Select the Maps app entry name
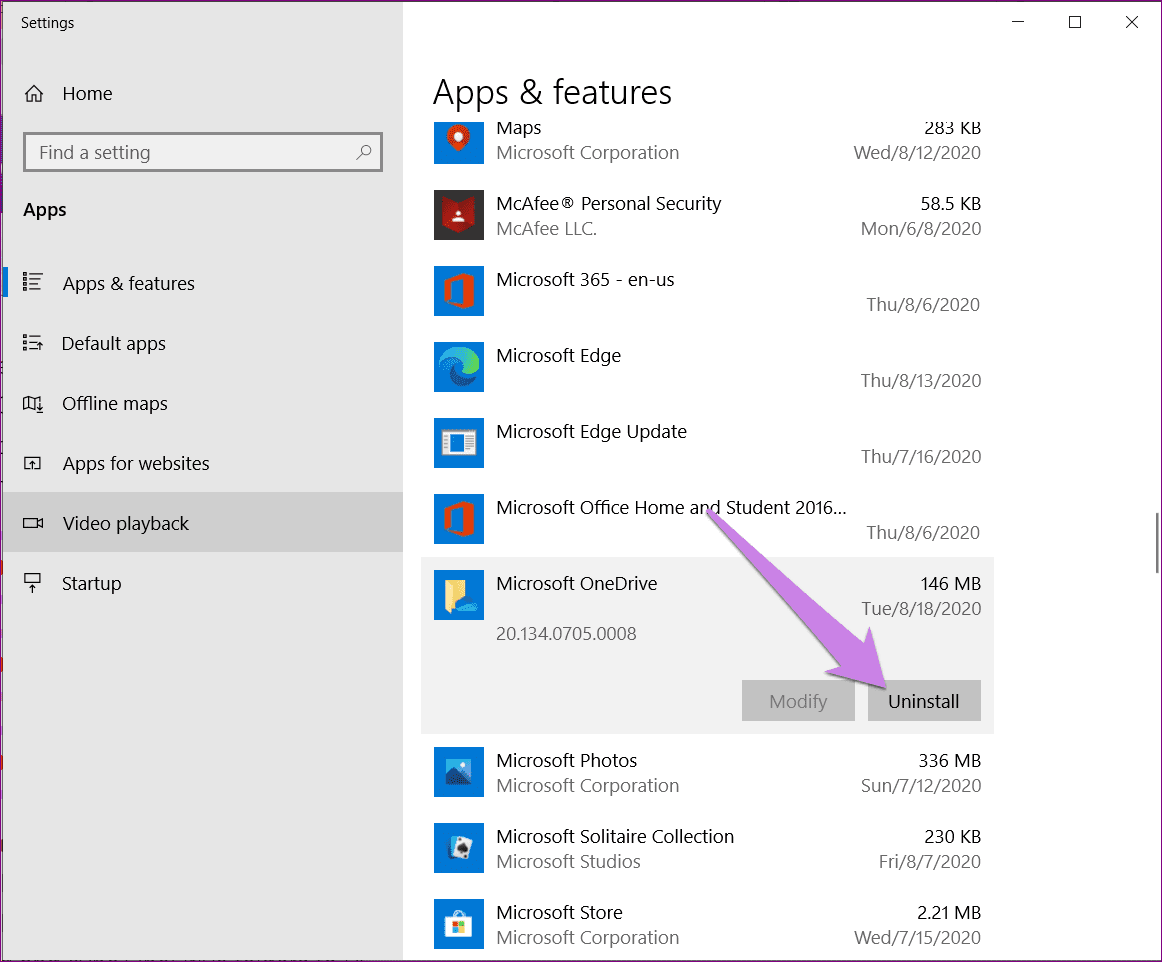 coord(519,128)
